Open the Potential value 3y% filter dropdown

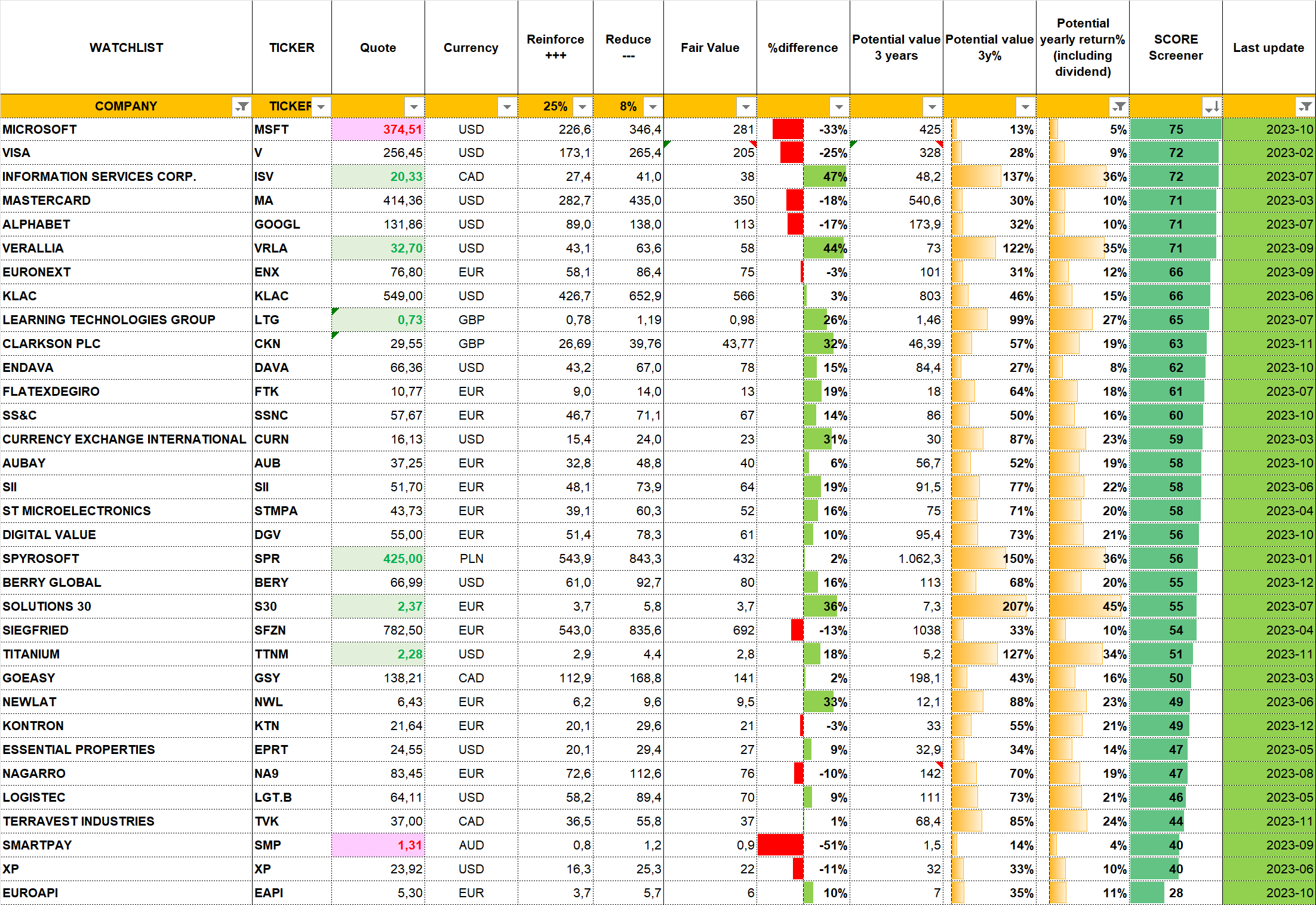[x=1025, y=107]
